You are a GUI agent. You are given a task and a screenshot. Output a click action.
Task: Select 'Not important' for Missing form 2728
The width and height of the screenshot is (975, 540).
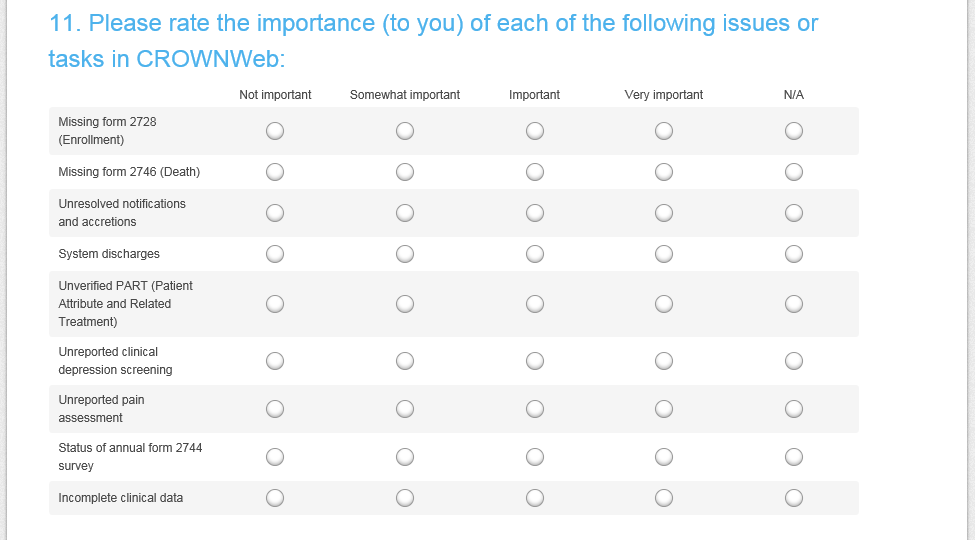(x=275, y=131)
